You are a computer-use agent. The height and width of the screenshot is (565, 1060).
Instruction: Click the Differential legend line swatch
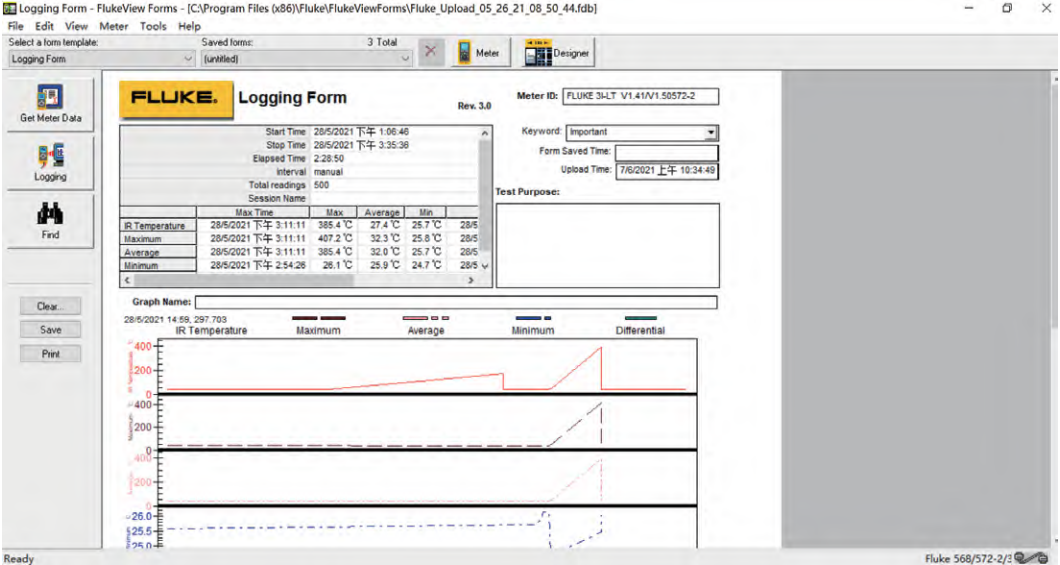pos(640,318)
